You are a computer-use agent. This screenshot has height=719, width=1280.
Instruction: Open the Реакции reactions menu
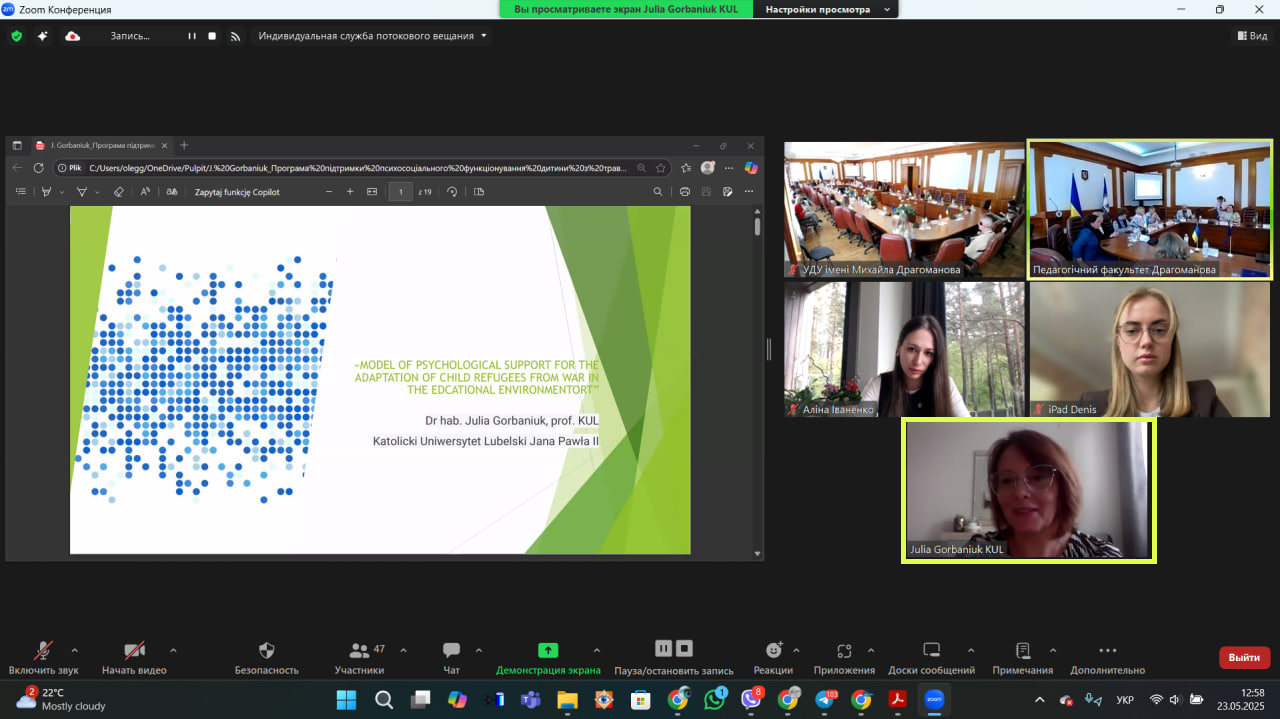tap(773, 657)
